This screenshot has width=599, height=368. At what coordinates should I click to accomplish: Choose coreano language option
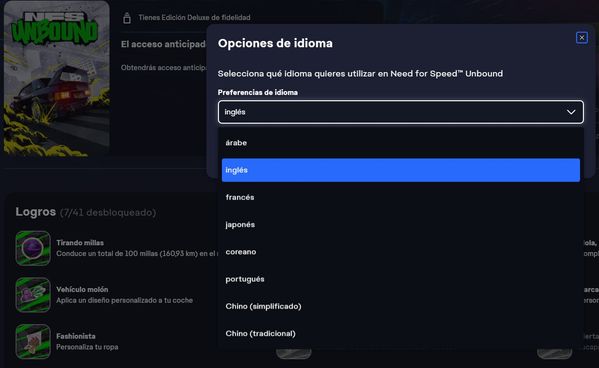coord(401,252)
